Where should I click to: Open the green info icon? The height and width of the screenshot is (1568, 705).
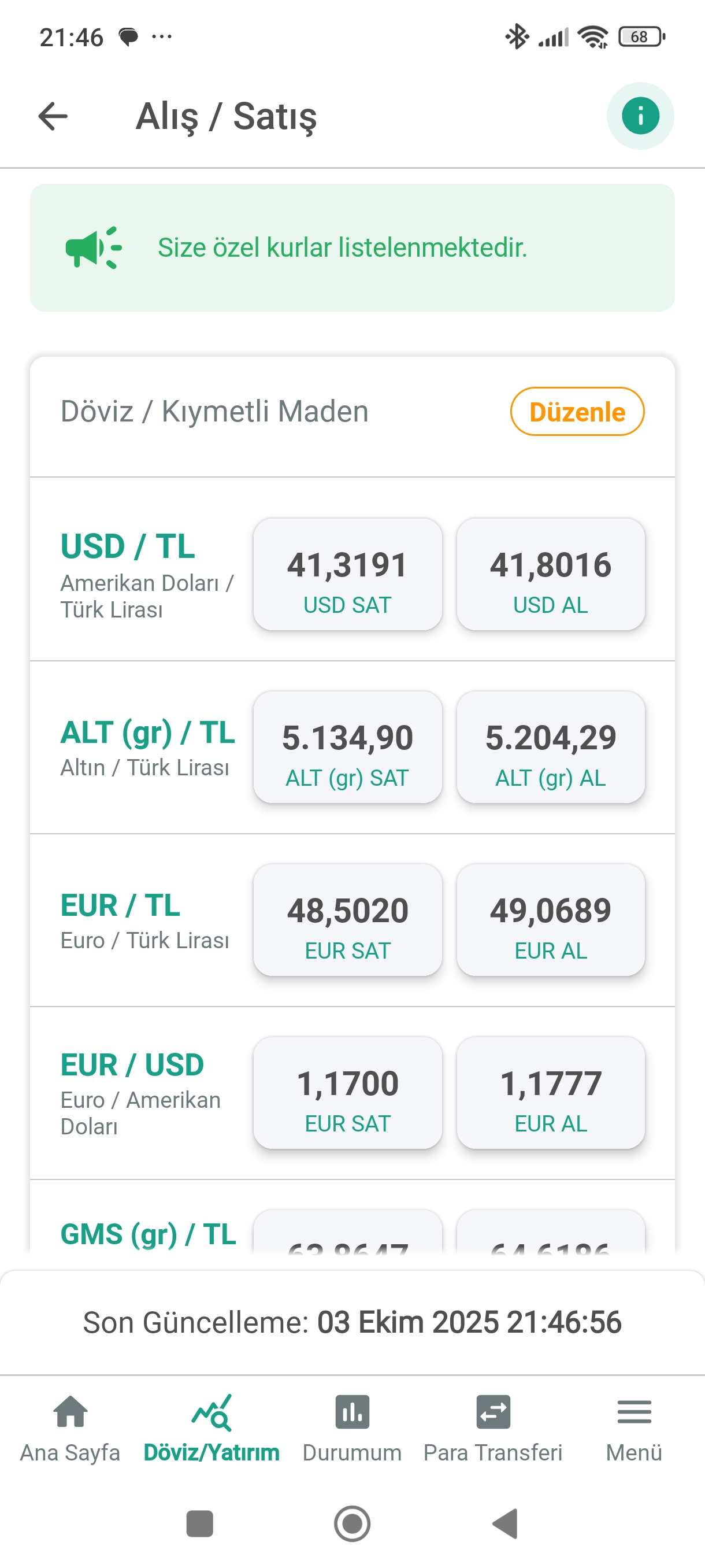pyautogui.click(x=640, y=116)
